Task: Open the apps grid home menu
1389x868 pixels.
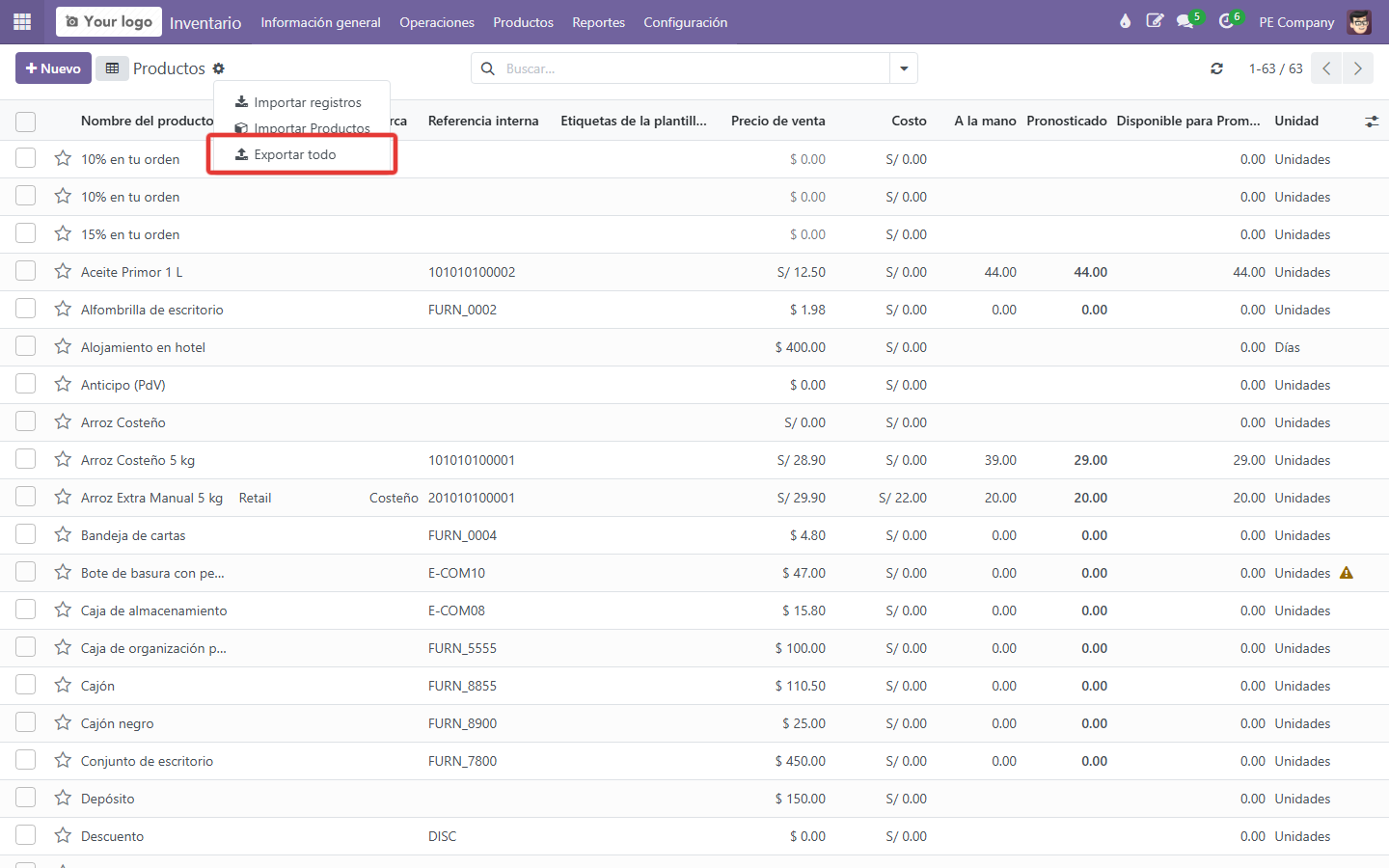Action: click(22, 21)
